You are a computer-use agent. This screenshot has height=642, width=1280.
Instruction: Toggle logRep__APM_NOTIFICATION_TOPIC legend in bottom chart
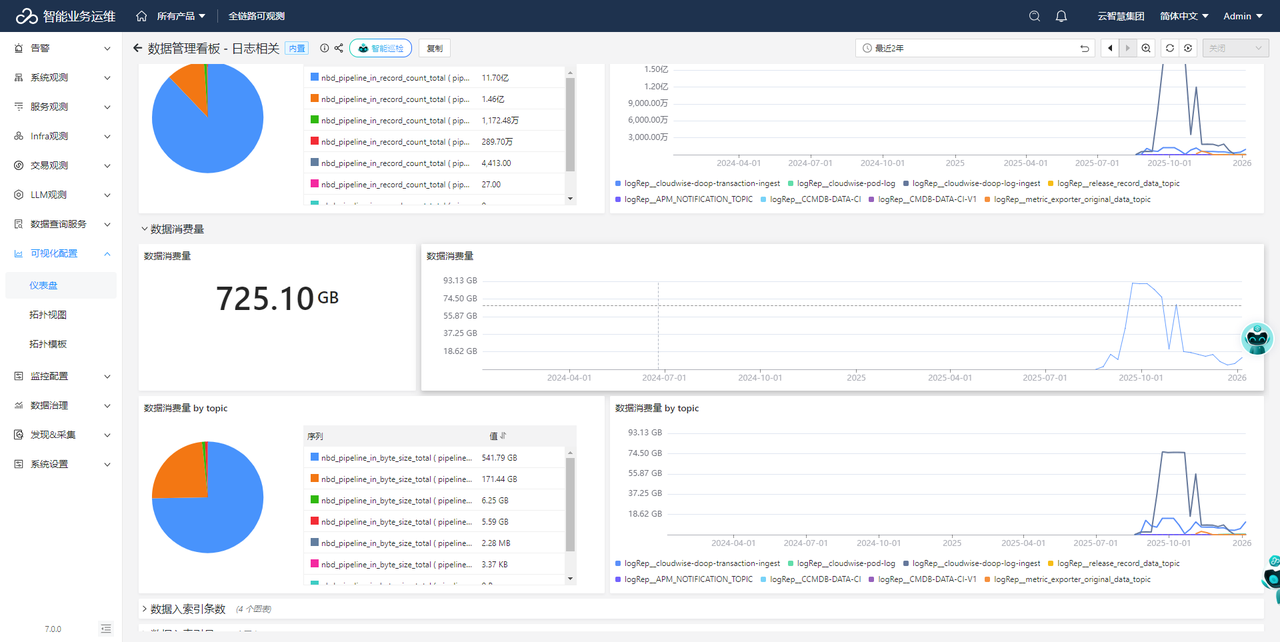(687, 579)
